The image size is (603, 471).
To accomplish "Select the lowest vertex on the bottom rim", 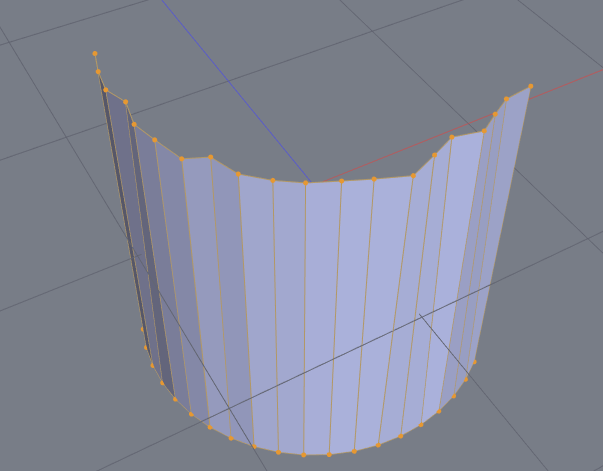I will click(x=304, y=455).
